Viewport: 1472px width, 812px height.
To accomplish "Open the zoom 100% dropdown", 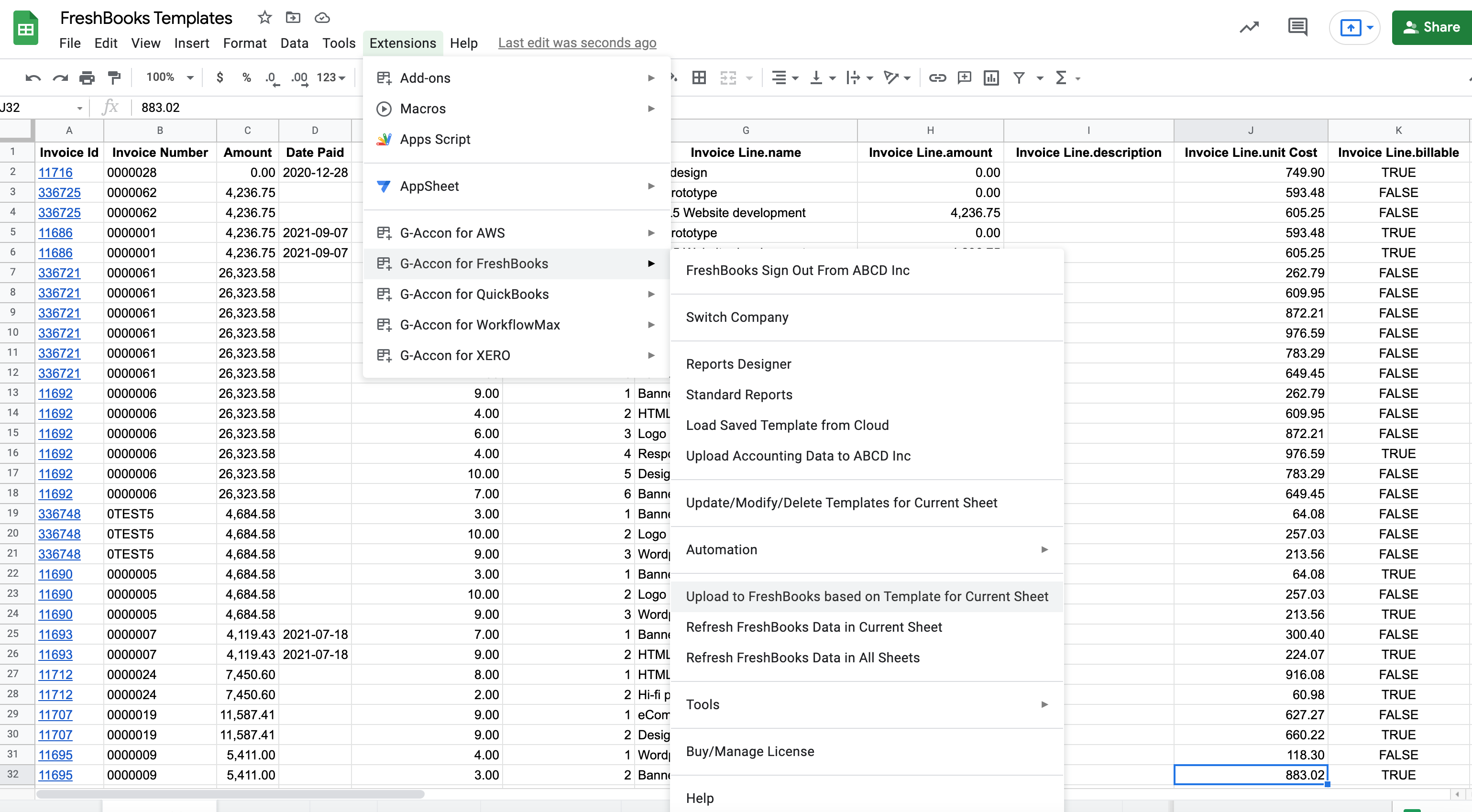I will pyautogui.click(x=169, y=77).
